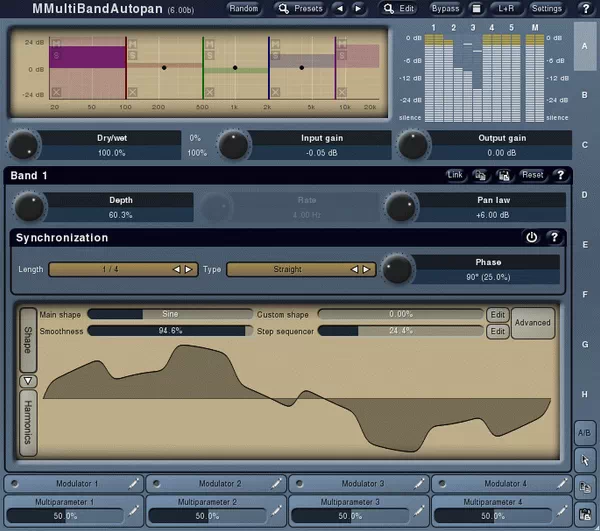
Task: Open Synchronization help question mark
Action: (554, 238)
